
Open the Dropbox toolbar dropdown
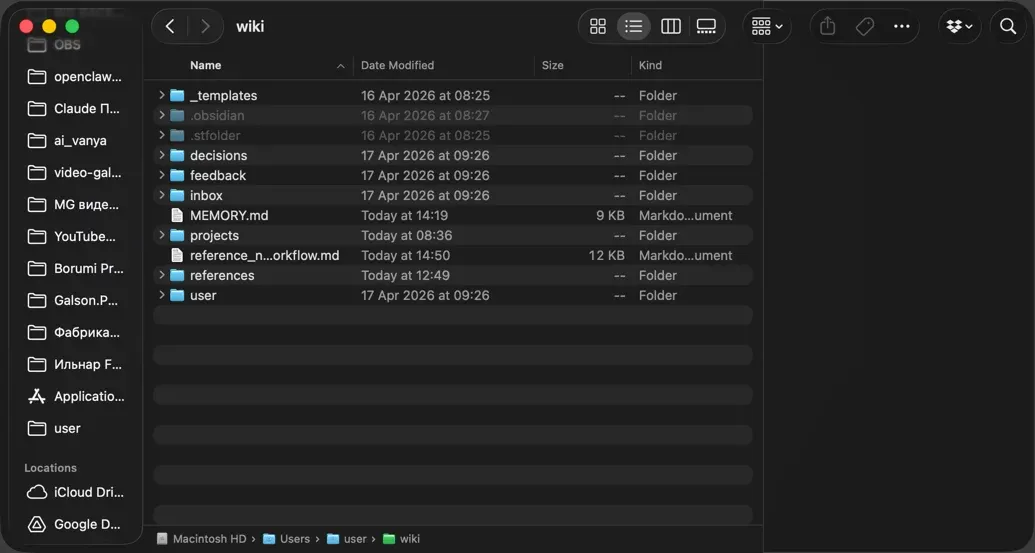960,27
